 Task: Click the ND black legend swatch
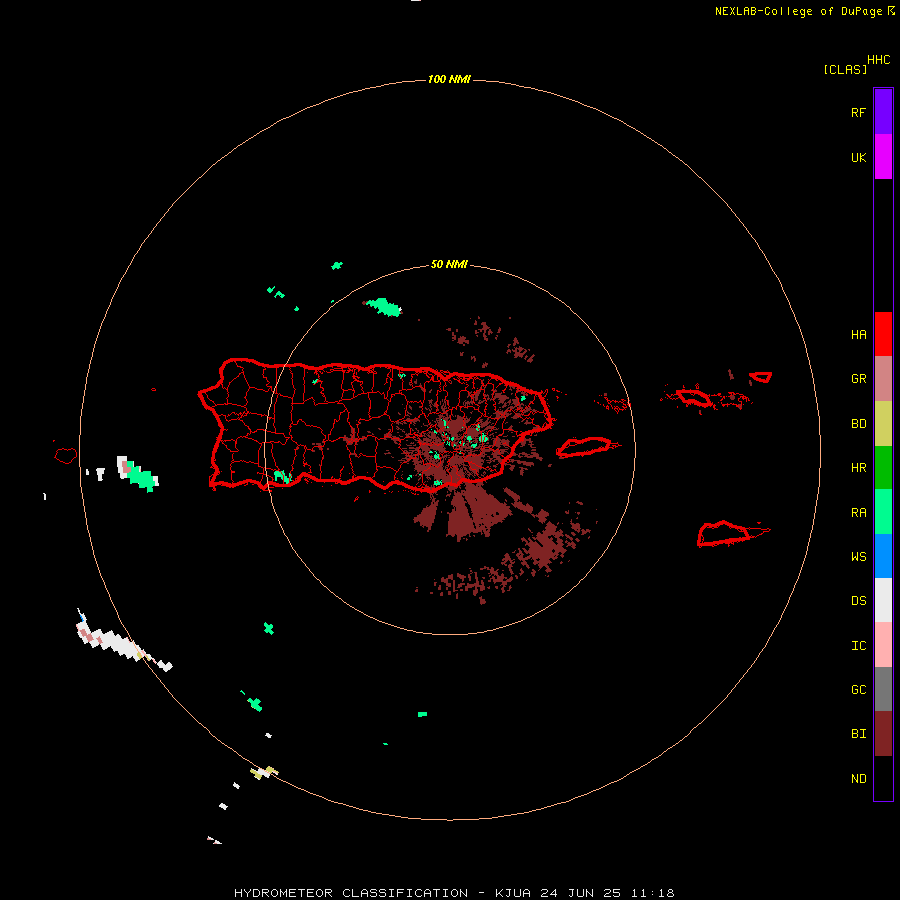pyautogui.click(x=883, y=778)
